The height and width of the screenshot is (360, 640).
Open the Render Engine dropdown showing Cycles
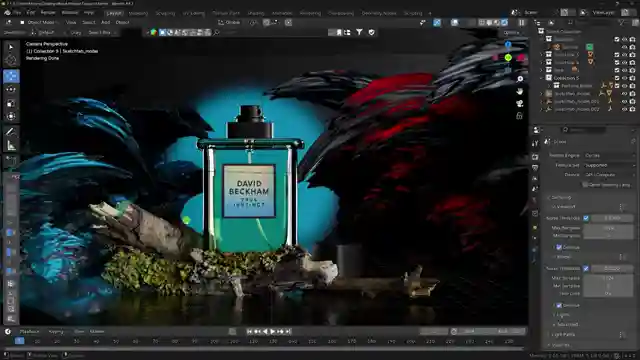coord(609,156)
